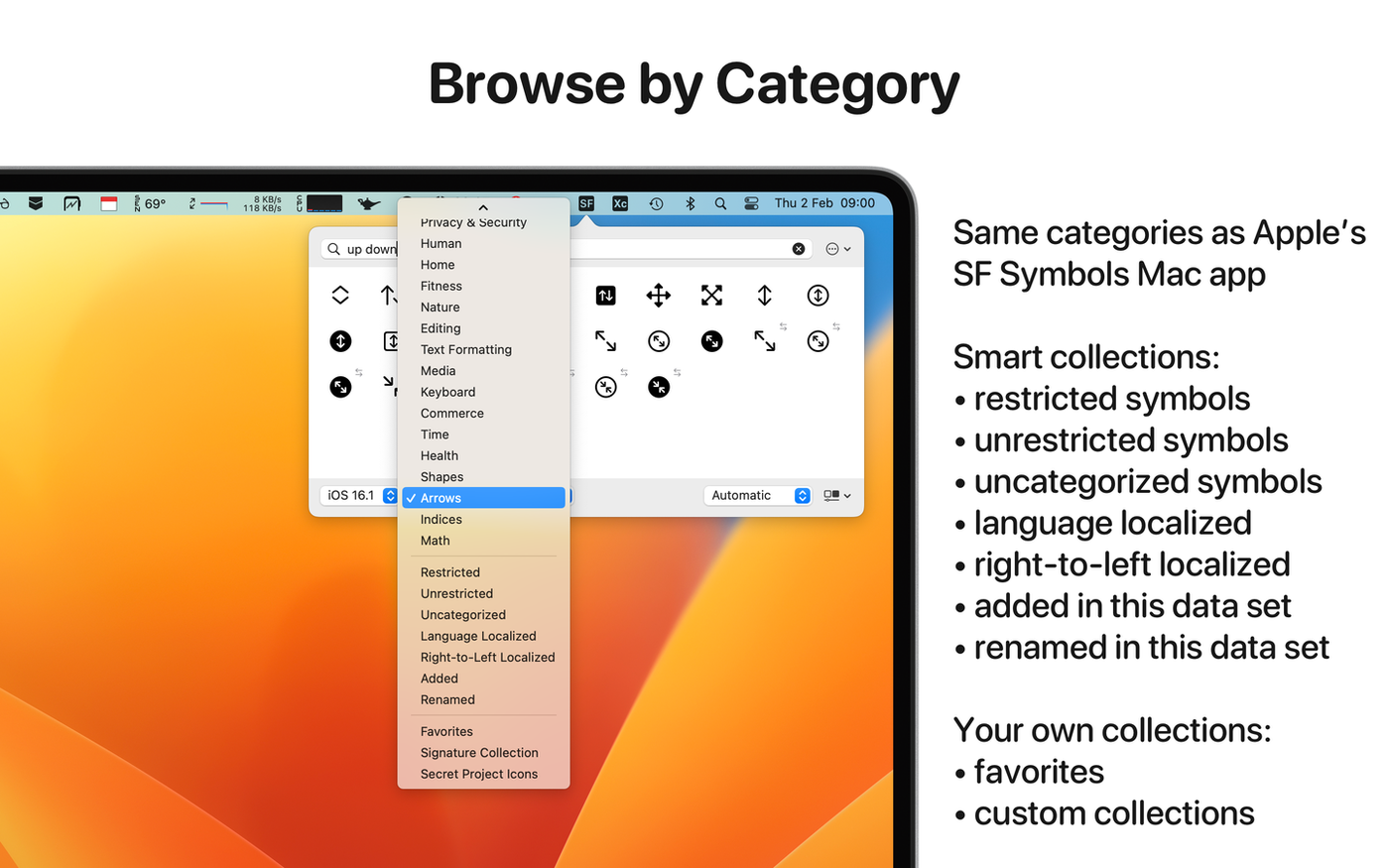Screen dimensions: 1389x868
Task: Clear the search field with X button
Action: point(799,249)
